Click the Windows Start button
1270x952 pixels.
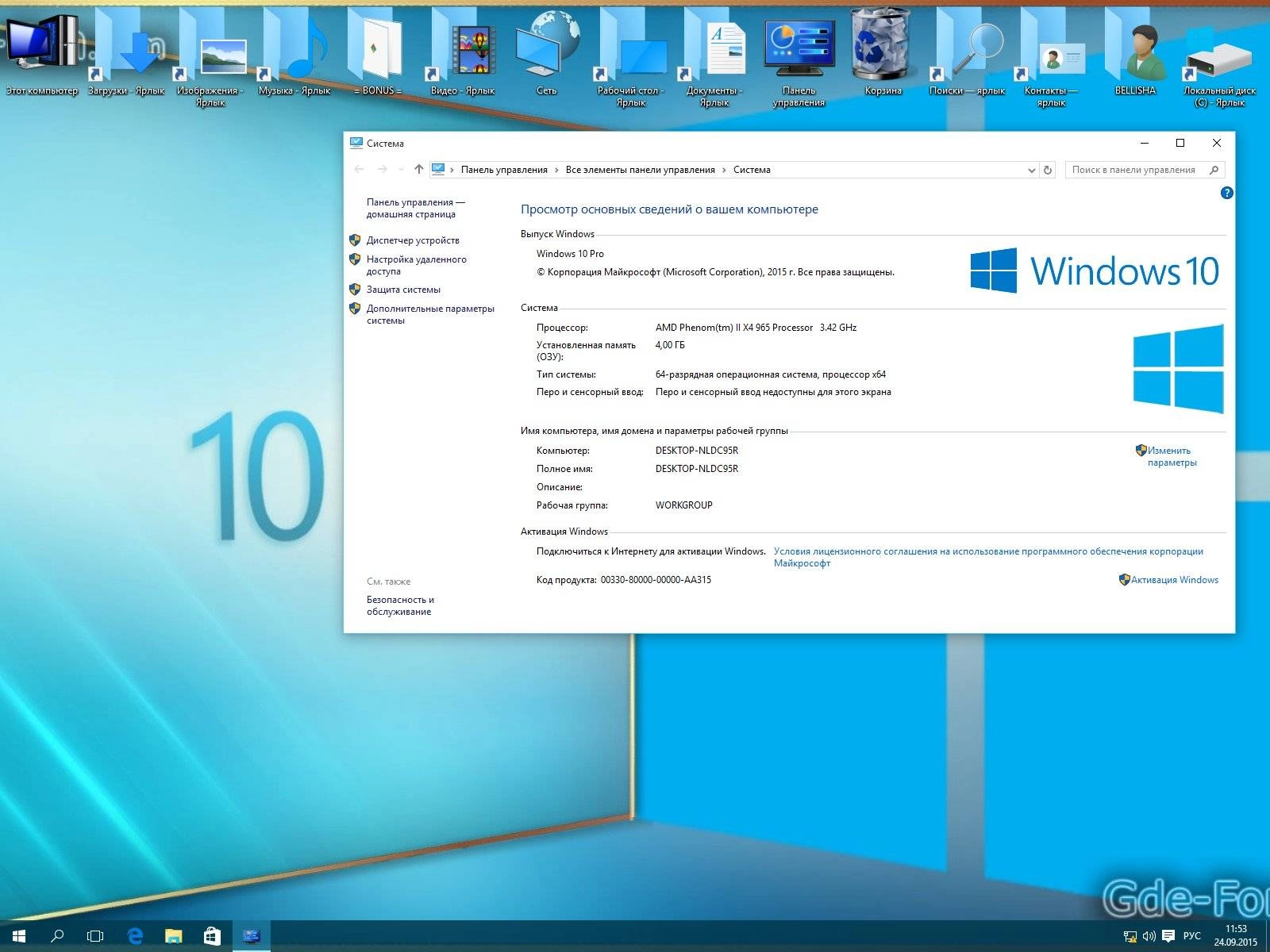point(19,936)
